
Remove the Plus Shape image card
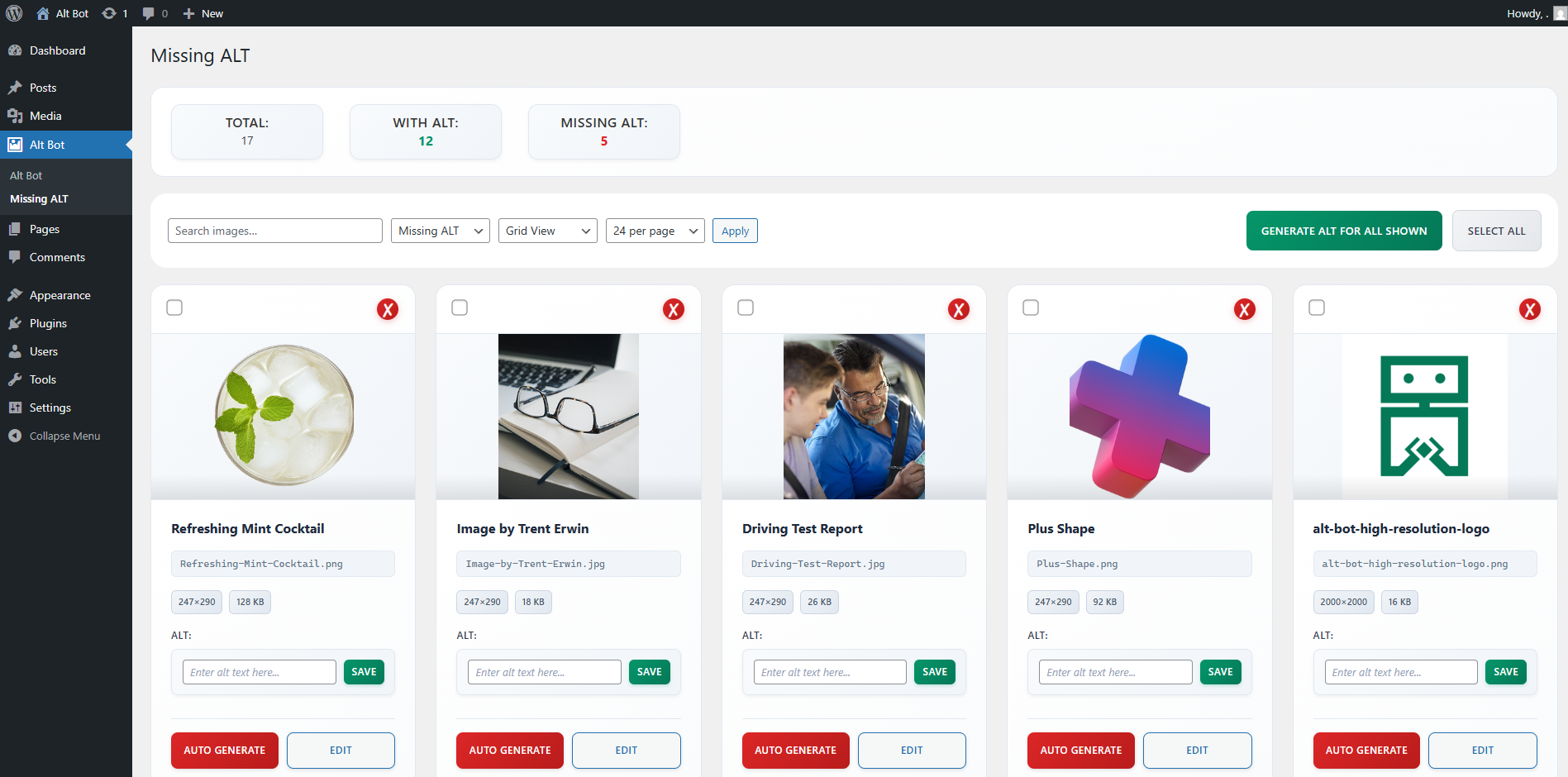(x=1244, y=309)
